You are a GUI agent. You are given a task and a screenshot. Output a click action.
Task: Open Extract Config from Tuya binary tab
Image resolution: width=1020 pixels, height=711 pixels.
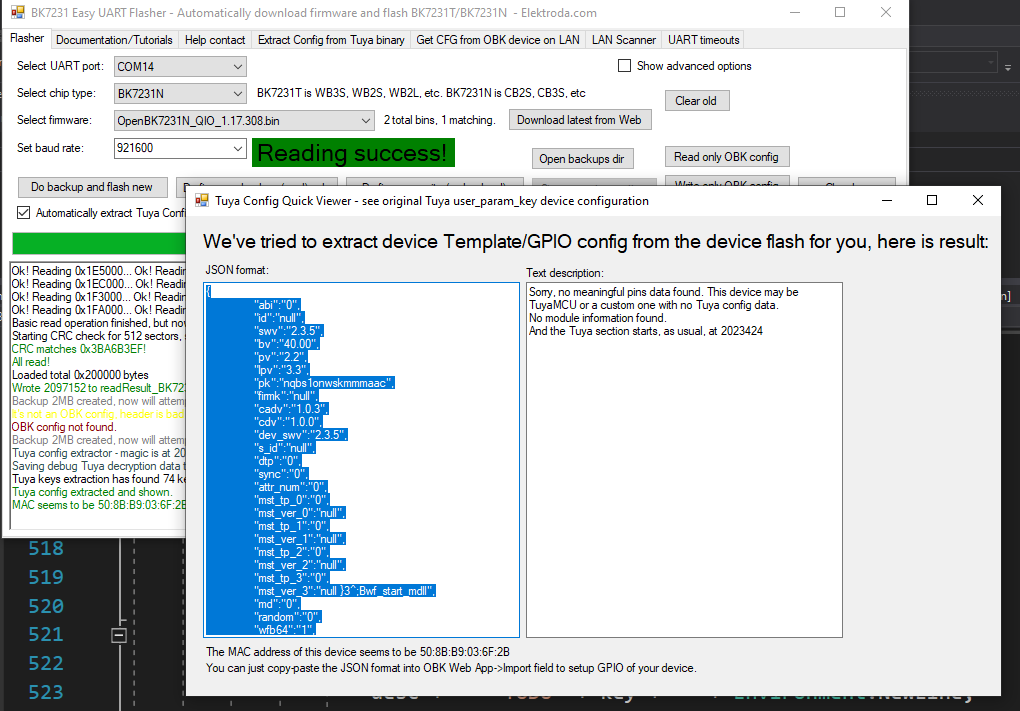tap(331, 40)
